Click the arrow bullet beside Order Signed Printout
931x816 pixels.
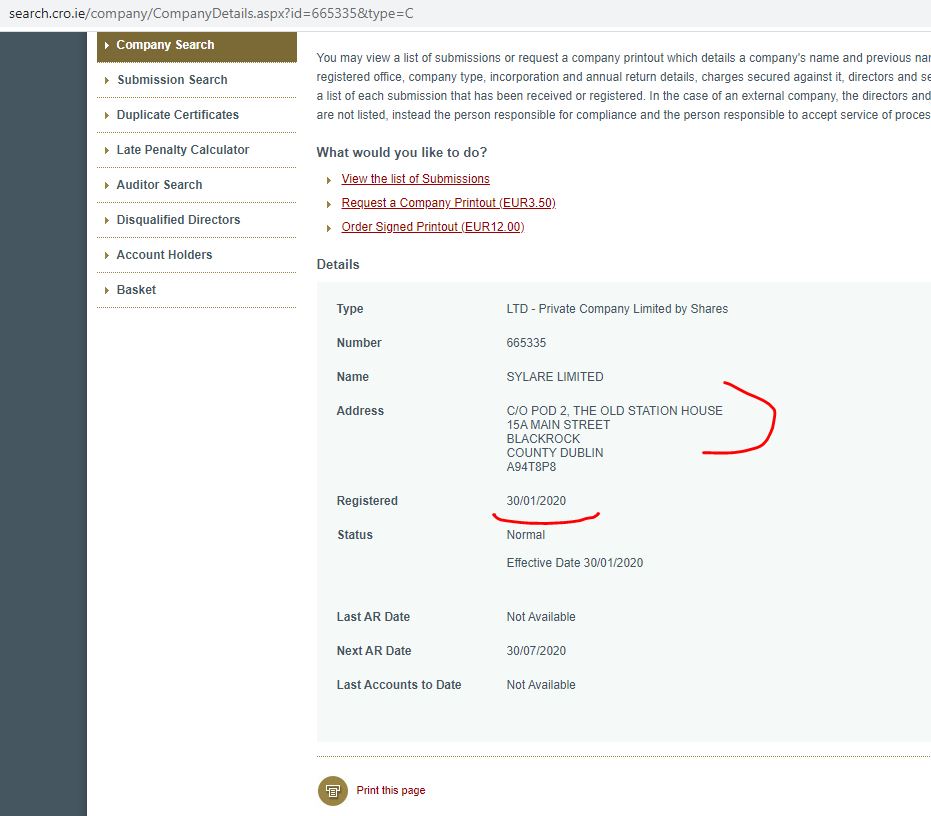[329, 228]
